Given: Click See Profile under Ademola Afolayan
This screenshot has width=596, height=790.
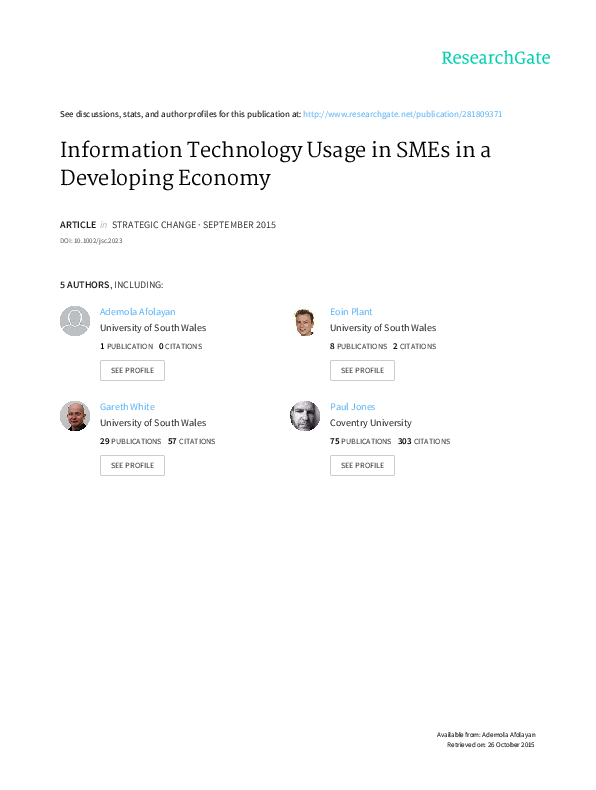Looking at the screenshot, I should (x=133, y=370).
